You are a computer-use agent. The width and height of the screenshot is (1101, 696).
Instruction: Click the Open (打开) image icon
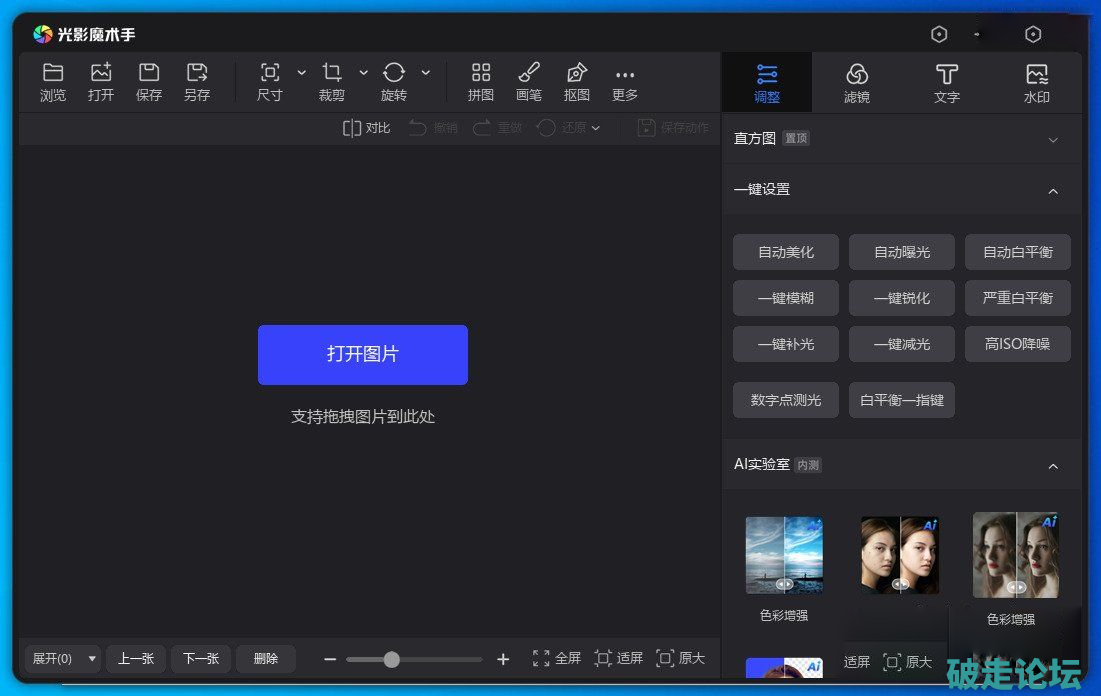coord(101,73)
